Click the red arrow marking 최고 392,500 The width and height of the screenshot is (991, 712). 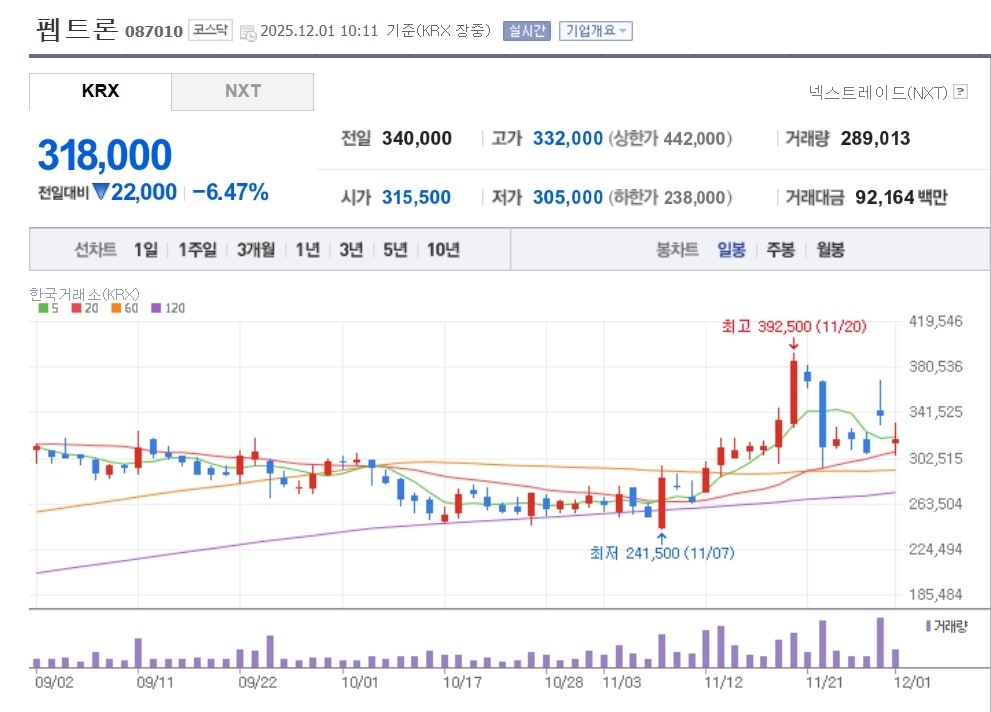[x=793, y=346]
